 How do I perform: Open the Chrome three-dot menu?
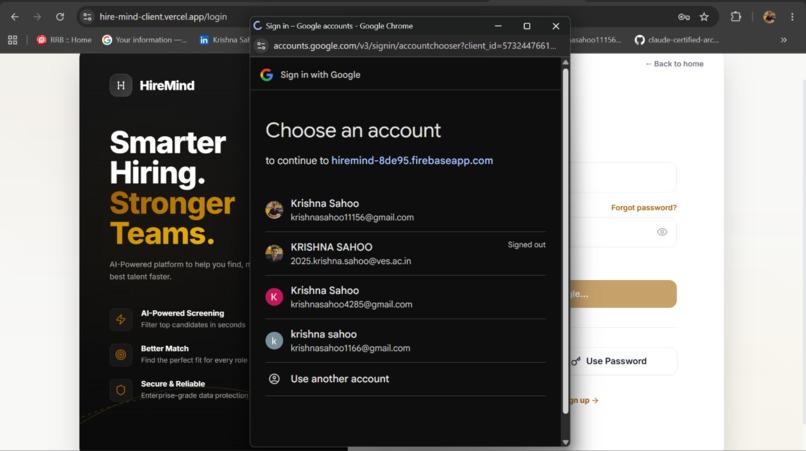tap(792, 17)
